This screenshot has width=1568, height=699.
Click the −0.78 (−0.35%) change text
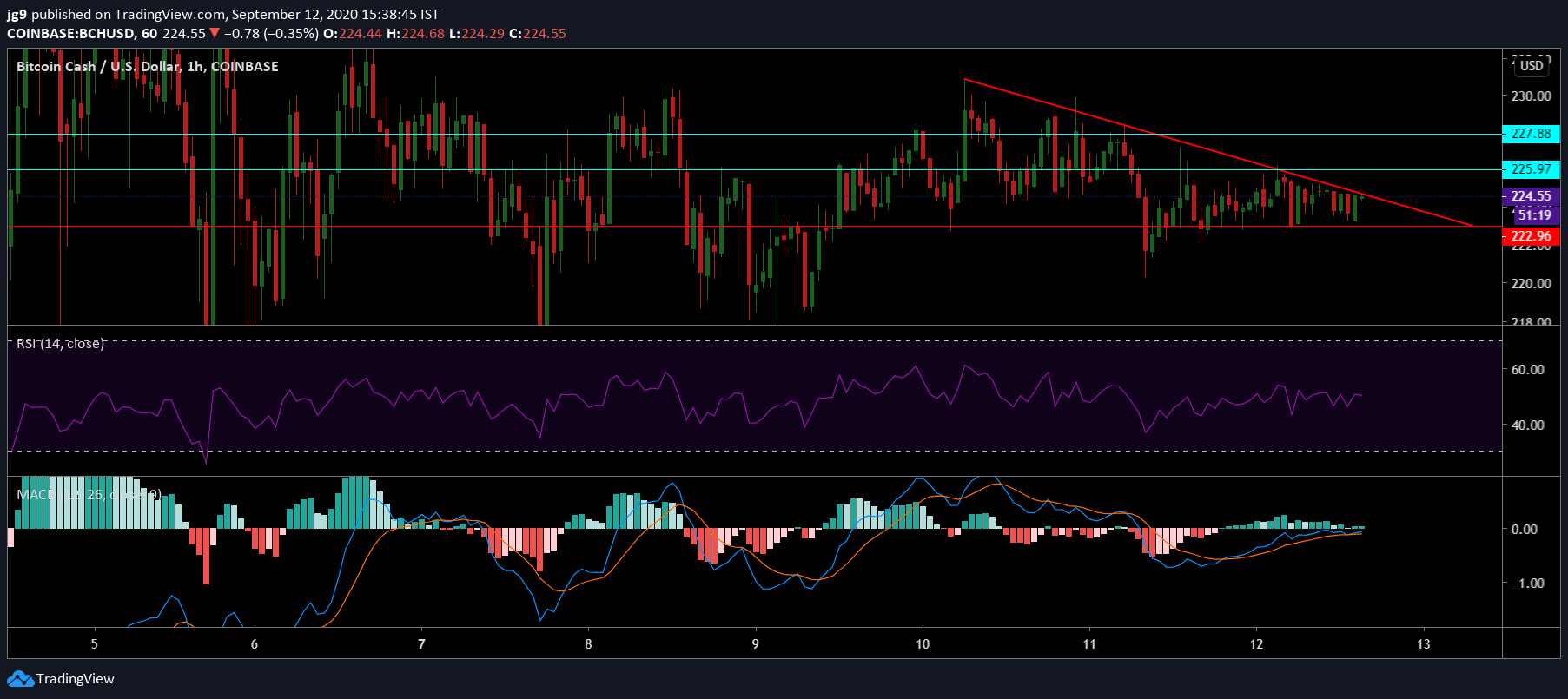(x=271, y=34)
